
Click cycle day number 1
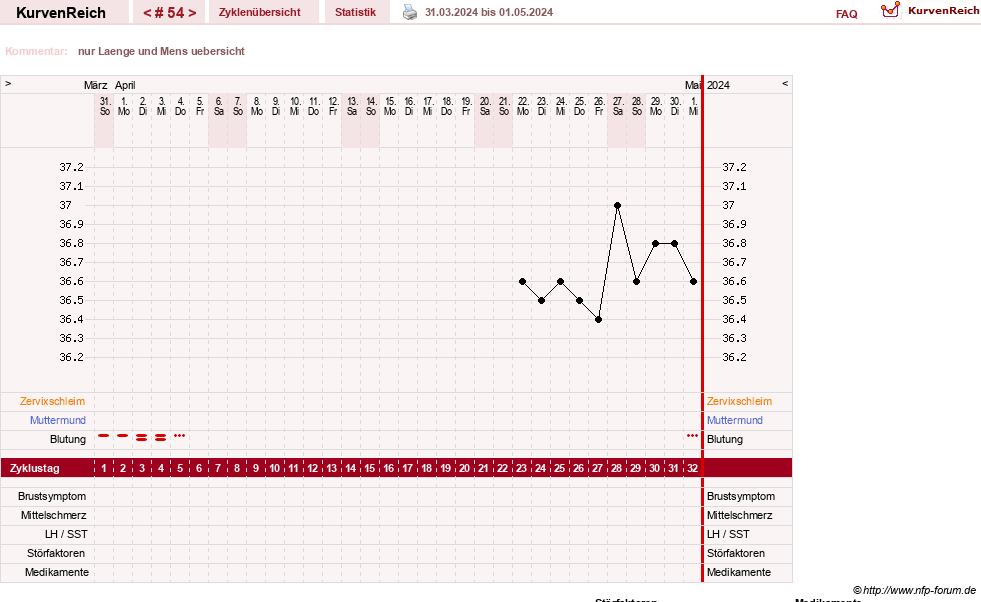[x=104, y=468]
